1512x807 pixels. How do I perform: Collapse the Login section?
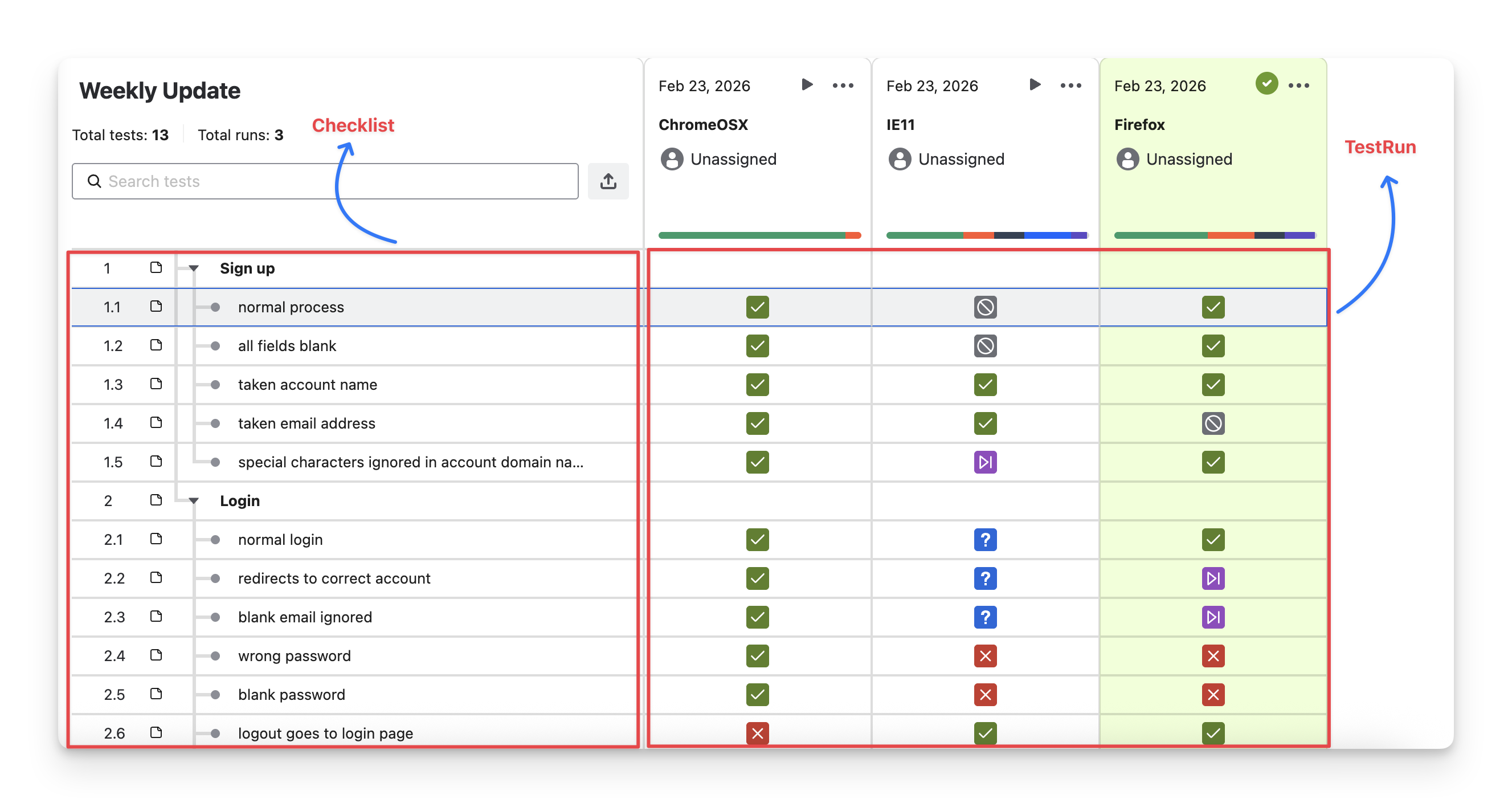(194, 501)
